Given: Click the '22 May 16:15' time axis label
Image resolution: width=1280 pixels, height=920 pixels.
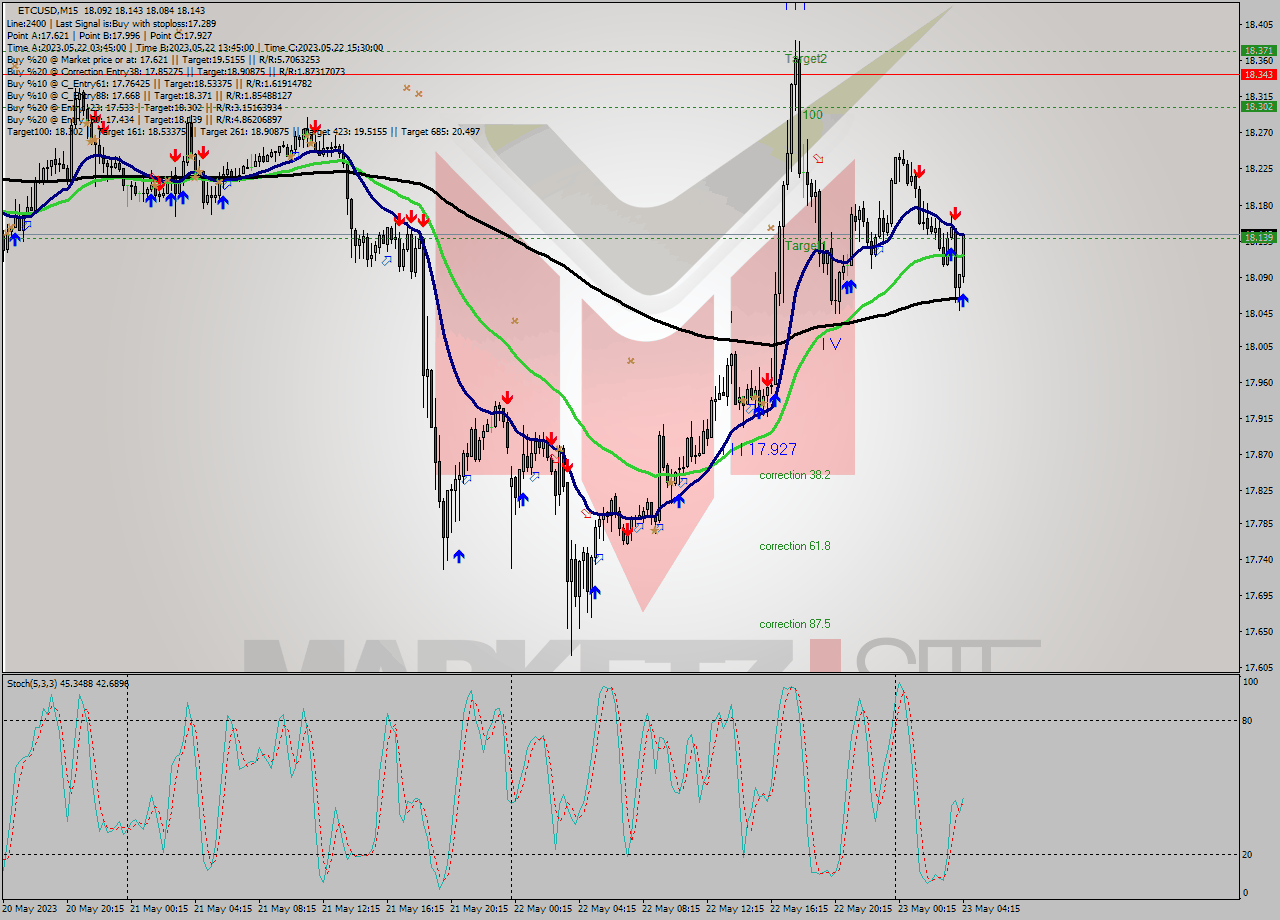Looking at the screenshot, I should coord(798,909).
